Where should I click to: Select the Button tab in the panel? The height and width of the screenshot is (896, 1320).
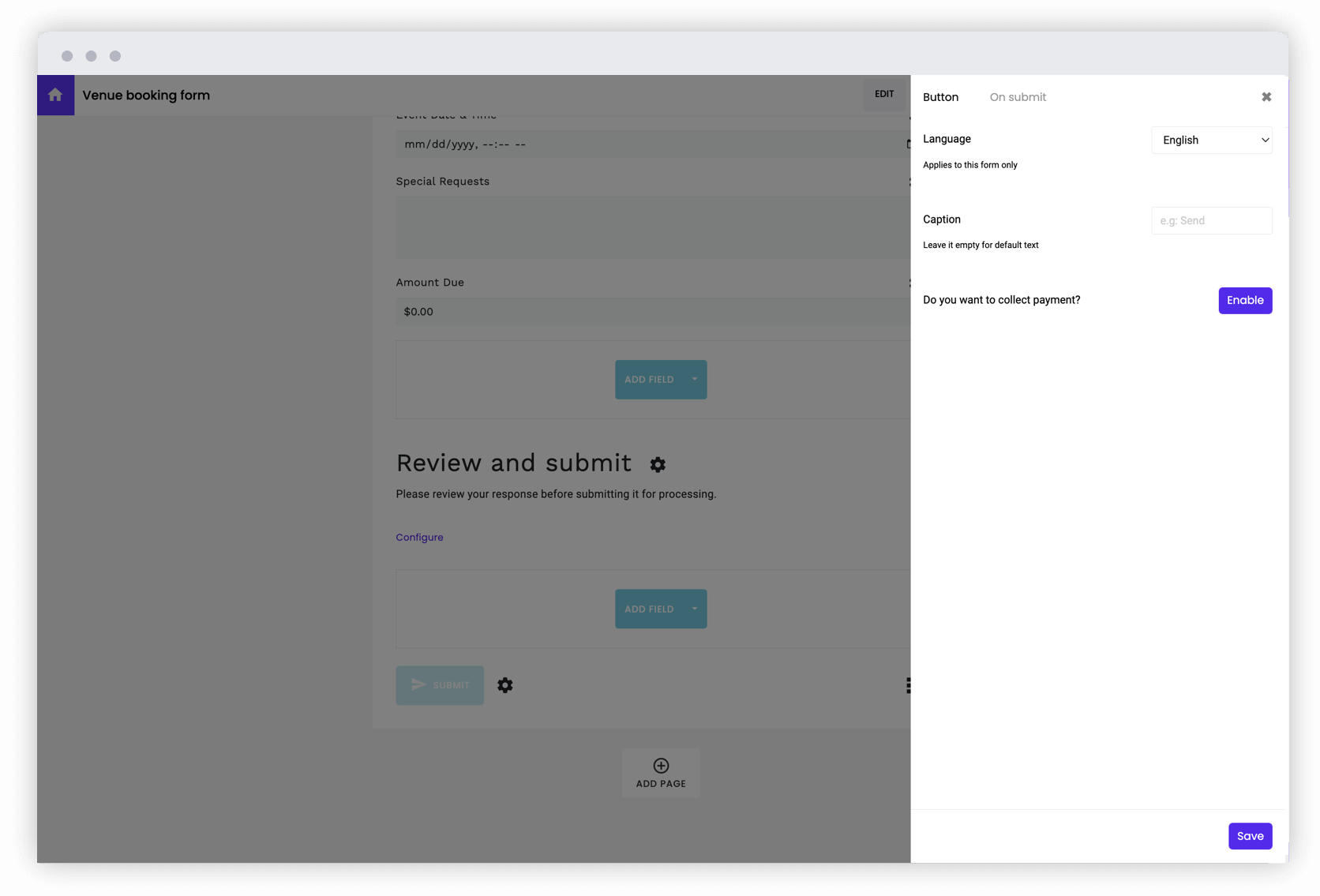tap(940, 96)
